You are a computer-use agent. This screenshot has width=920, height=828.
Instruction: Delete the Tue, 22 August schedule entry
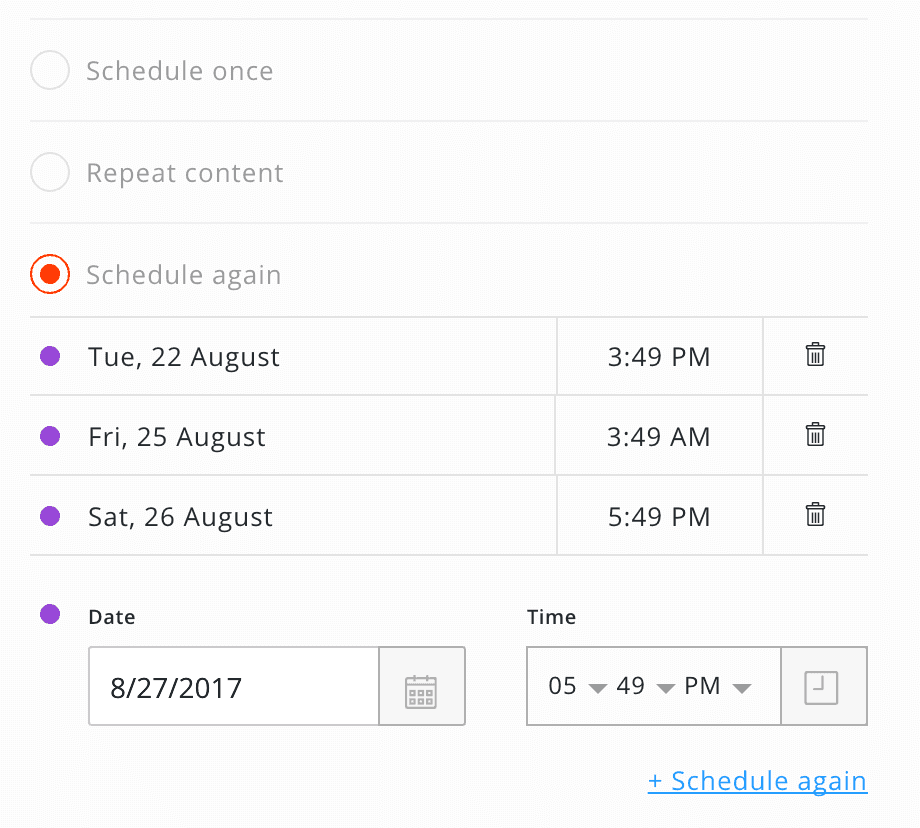815,355
